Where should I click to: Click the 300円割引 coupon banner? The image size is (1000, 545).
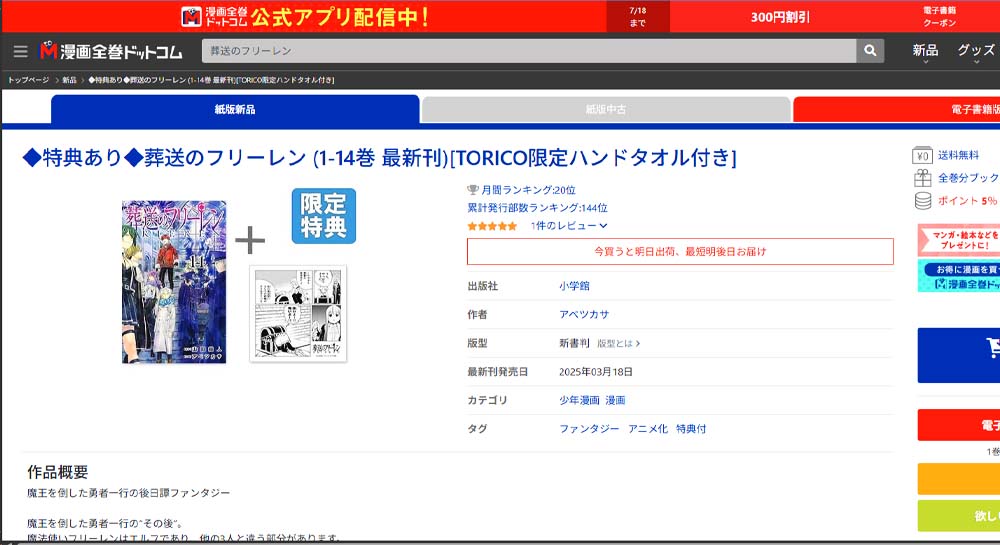pos(779,17)
